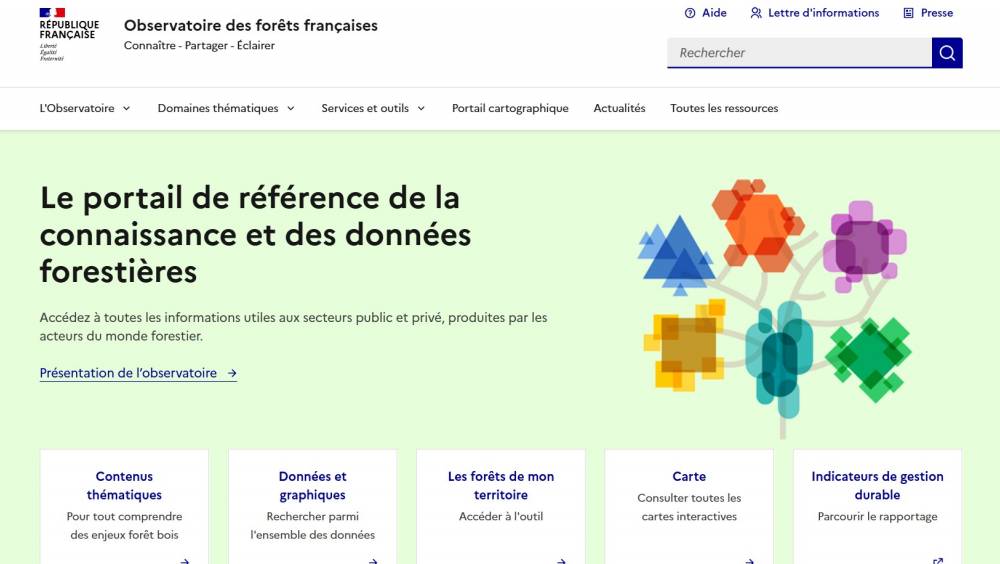Click the 'Connaître - Partager - Éclairer' tagline
Screen dimensions: 1000x564
199,45
